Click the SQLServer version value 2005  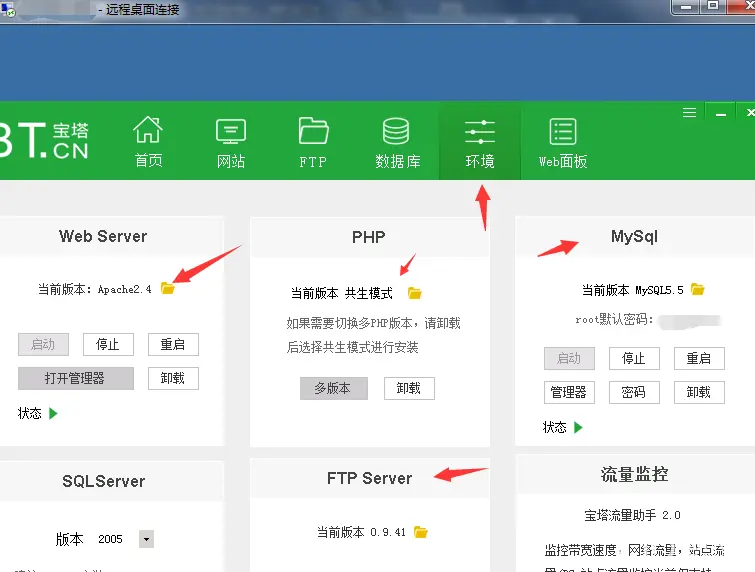(110, 539)
